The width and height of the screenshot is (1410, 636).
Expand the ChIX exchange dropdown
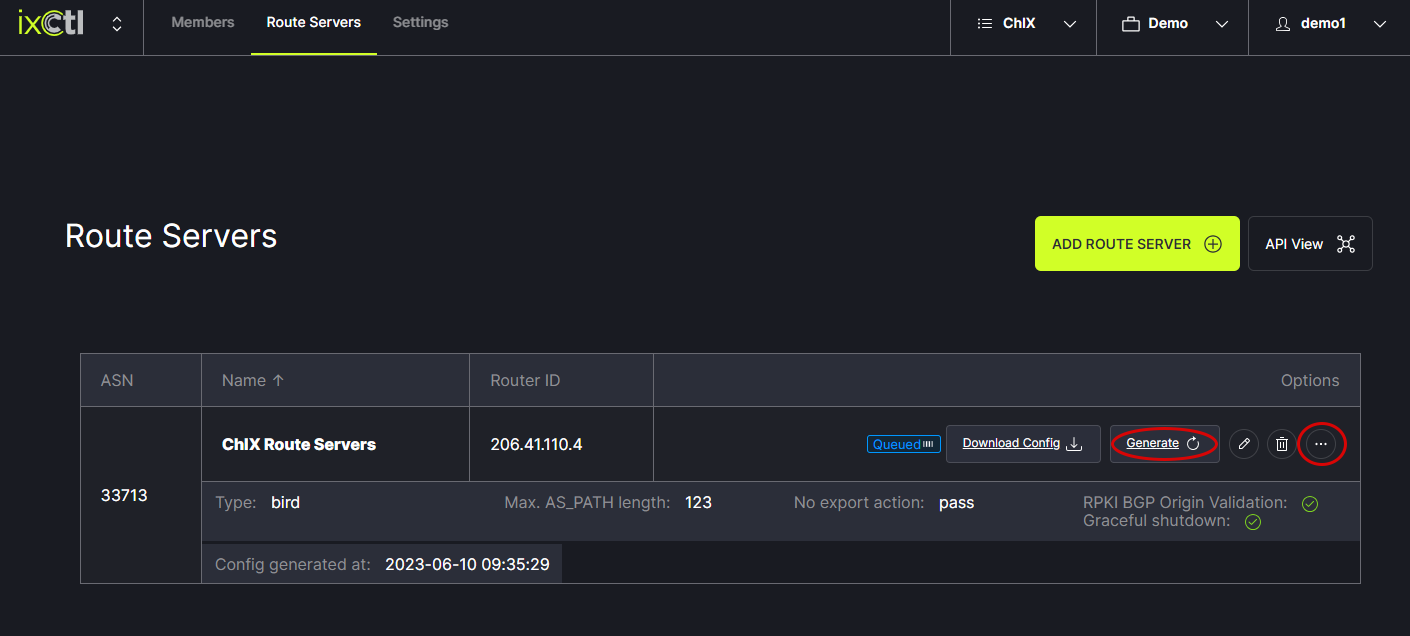coord(1025,24)
